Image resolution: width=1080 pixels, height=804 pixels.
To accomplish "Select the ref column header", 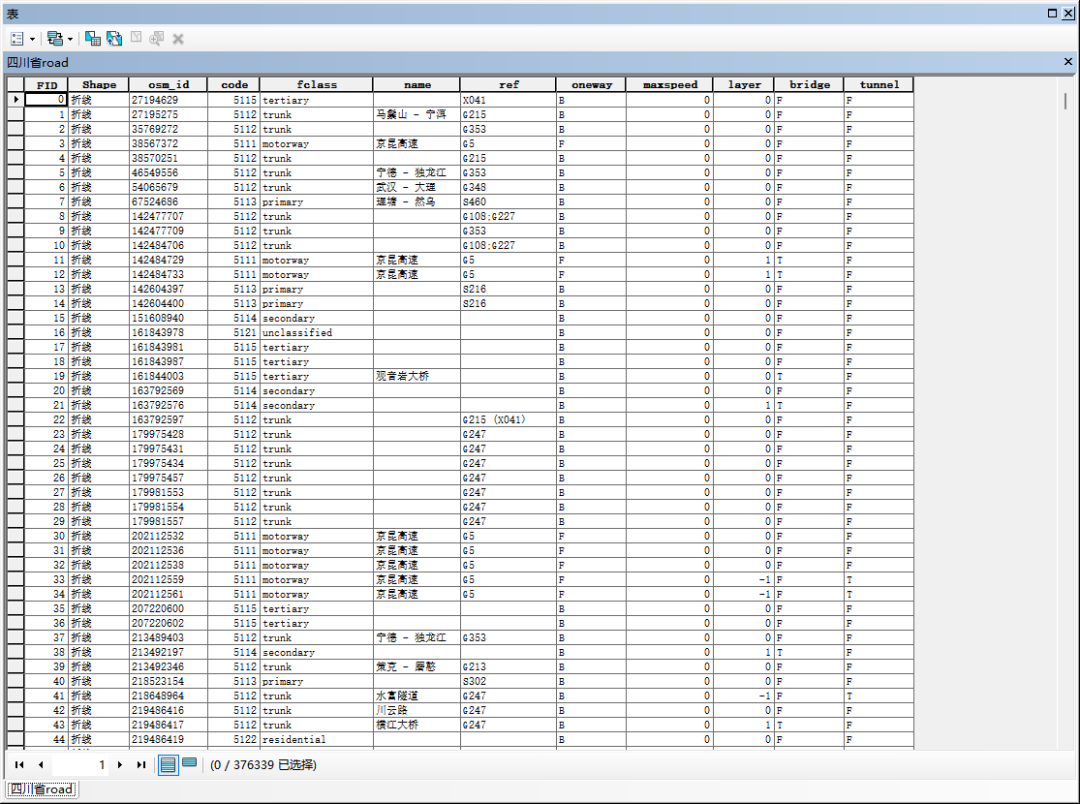I will pyautogui.click(x=508, y=85).
